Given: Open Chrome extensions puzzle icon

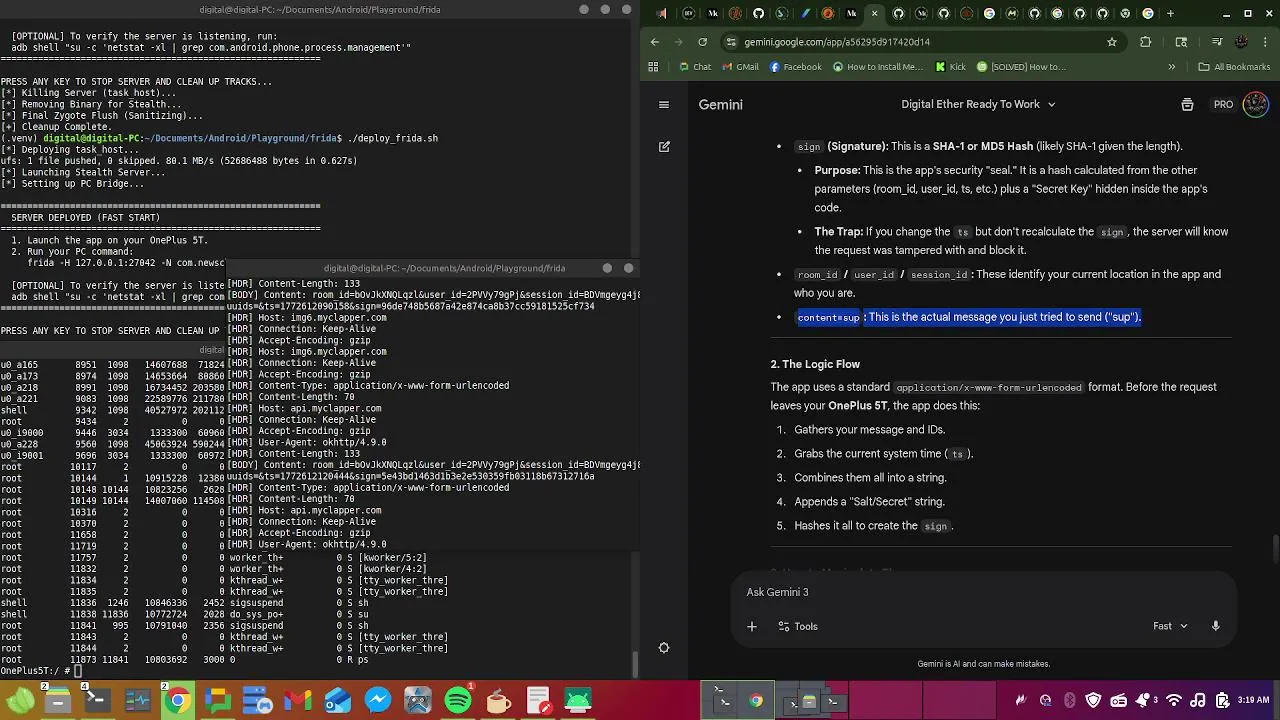Looking at the screenshot, I should coord(1146,42).
